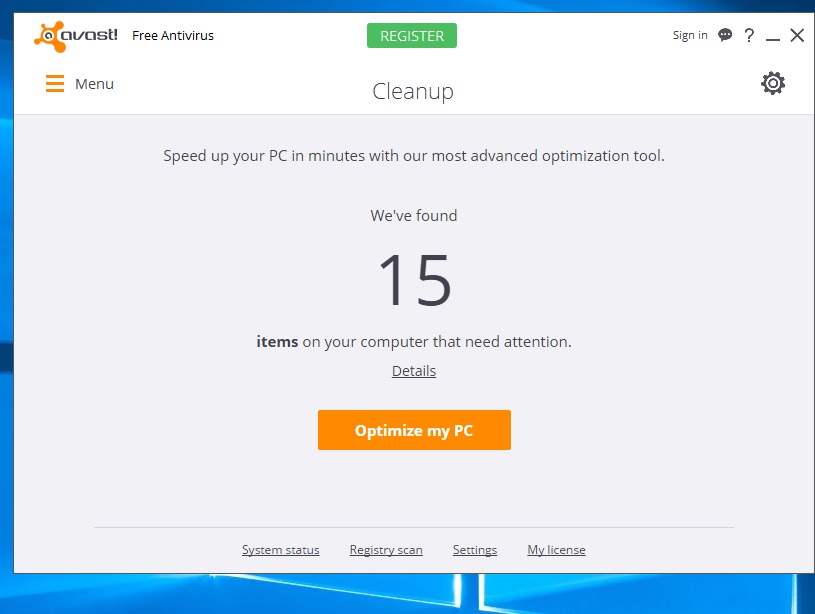Click the number 15 items count
815x614 pixels.
click(x=415, y=280)
